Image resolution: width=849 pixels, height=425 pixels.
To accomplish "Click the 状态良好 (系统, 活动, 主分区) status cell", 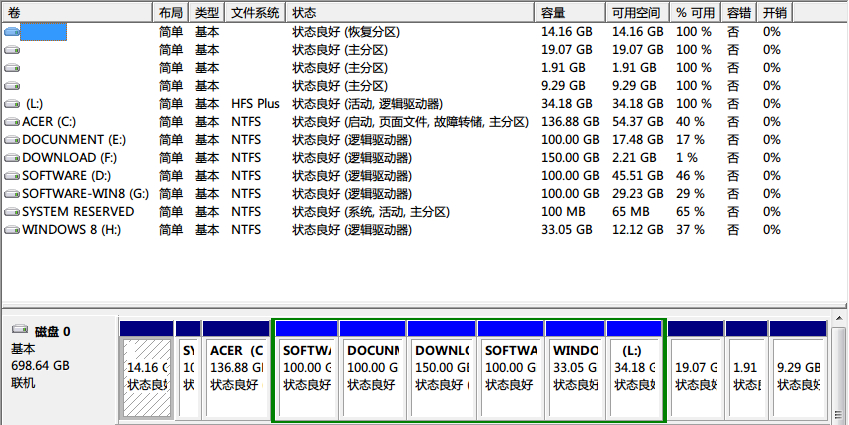I will click(371, 212).
